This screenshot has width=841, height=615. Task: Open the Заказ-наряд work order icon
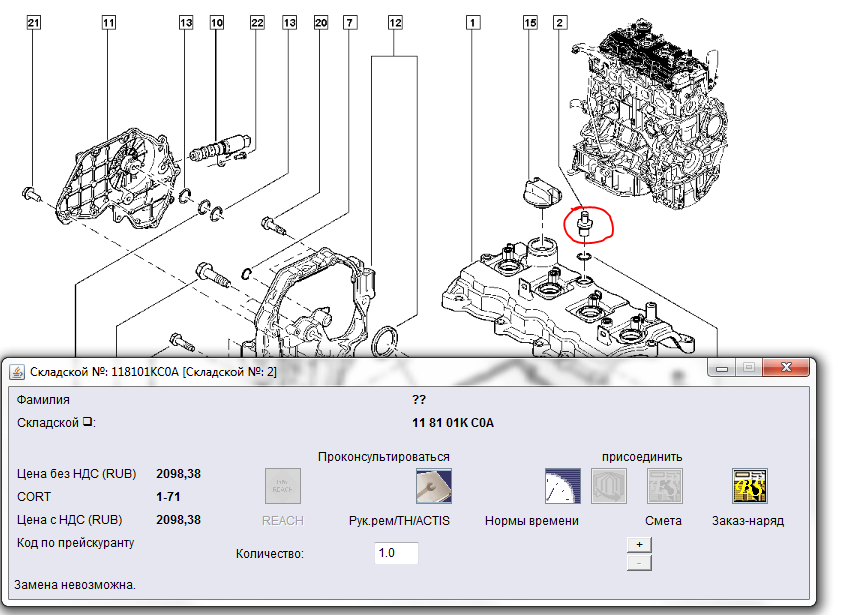click(x=750, y=486)
